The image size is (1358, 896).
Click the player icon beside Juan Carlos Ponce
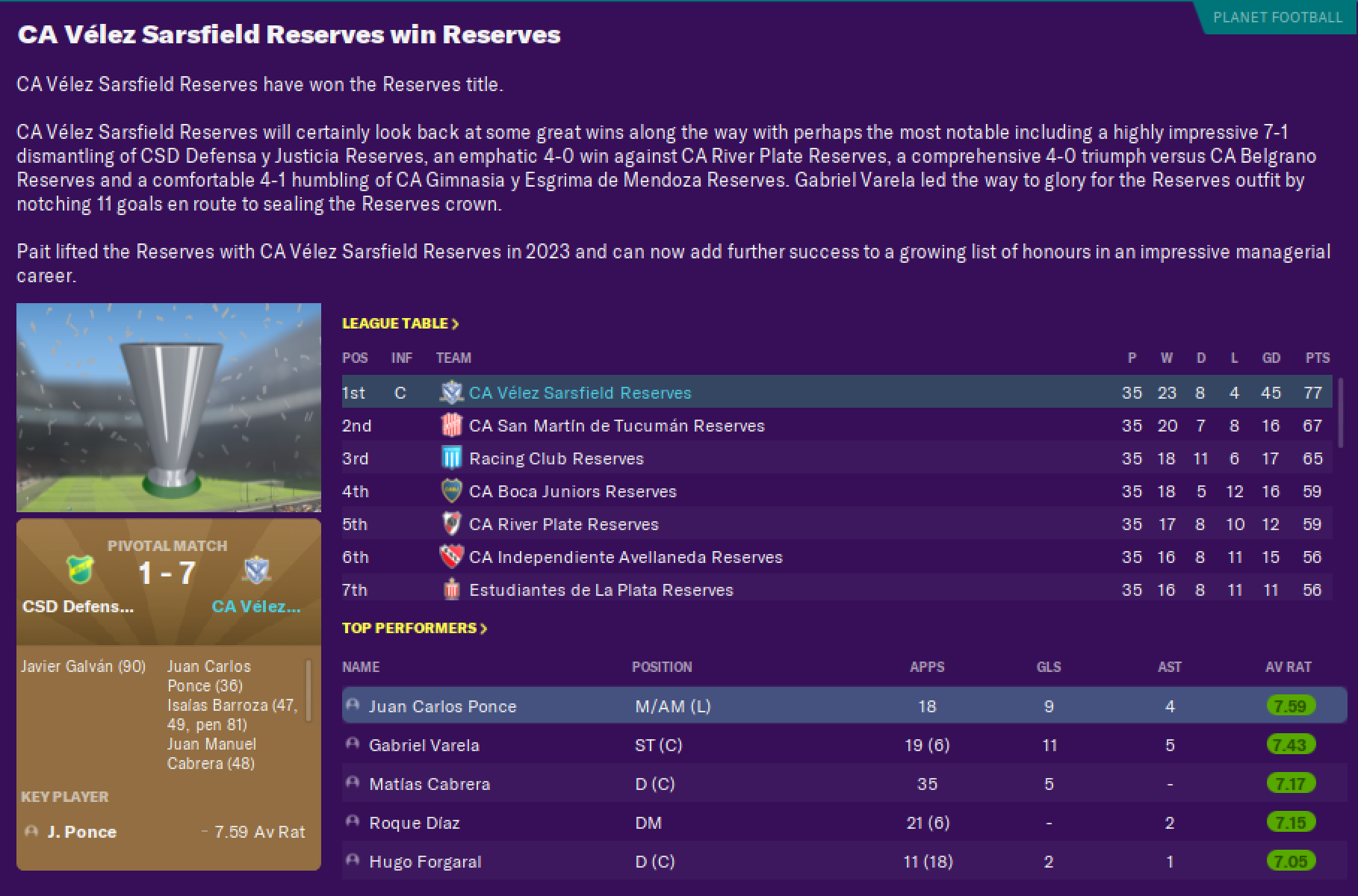(353, 705)
